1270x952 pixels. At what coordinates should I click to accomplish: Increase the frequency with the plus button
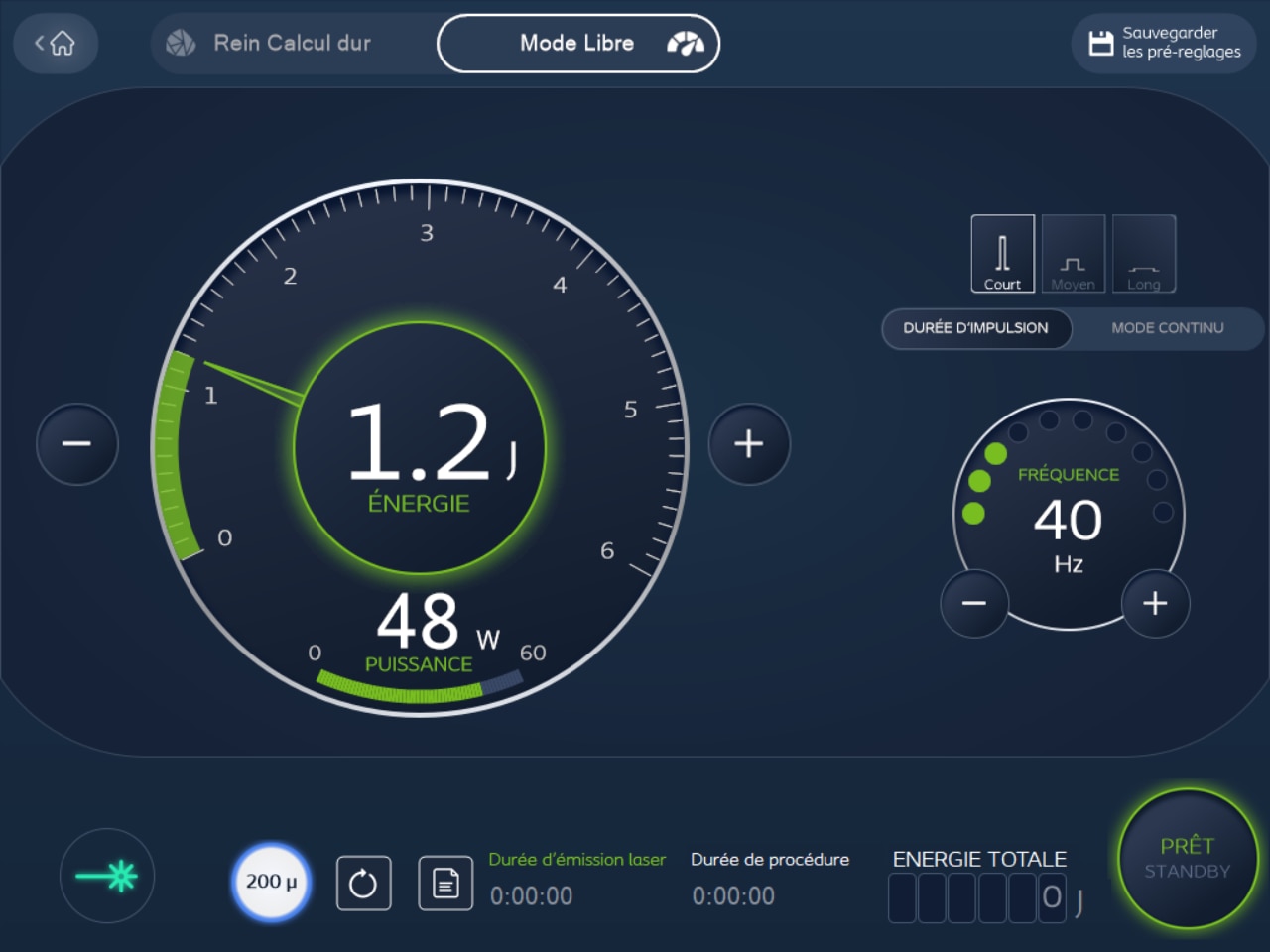(x=1155, y=603)
